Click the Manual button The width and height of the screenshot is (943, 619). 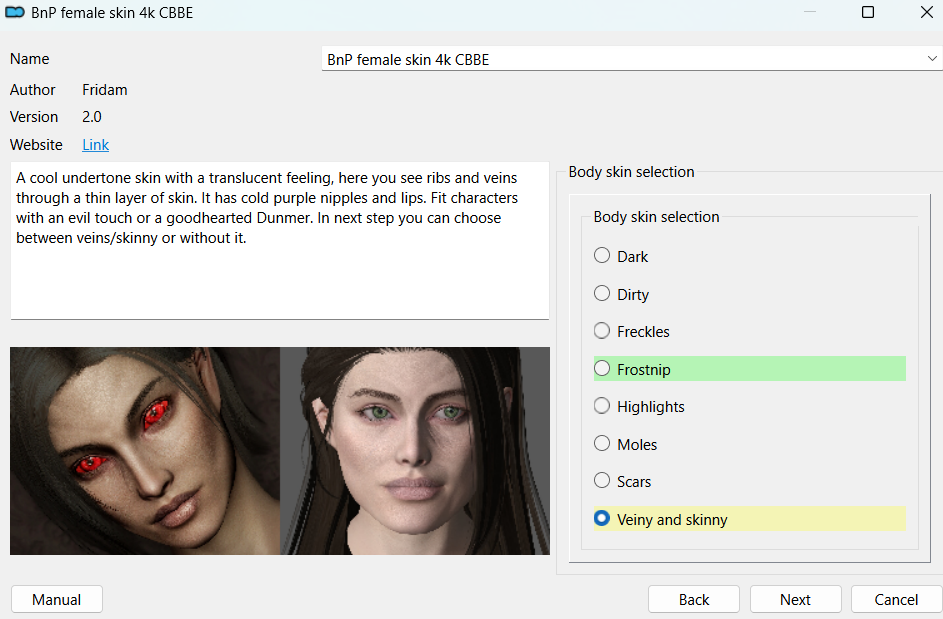(x=57, y=600)
